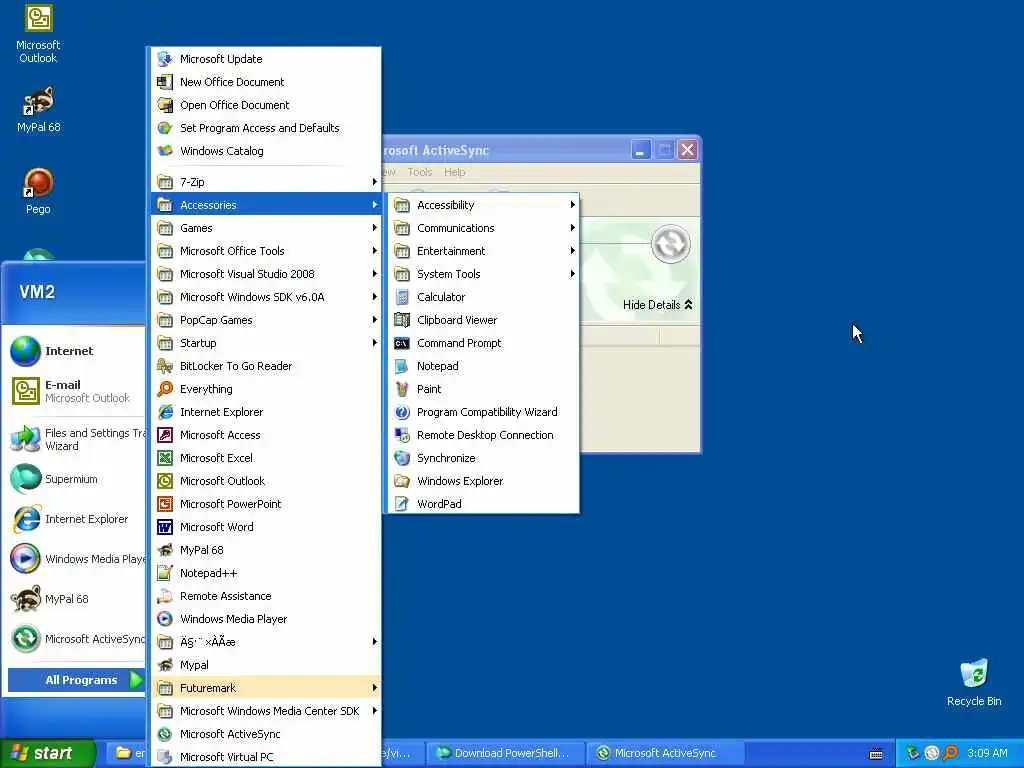Expand Microsoft Windows SDK v6.0A folder
The width and height of the screenshot is (1024, 768).
[x=266, y=297]
